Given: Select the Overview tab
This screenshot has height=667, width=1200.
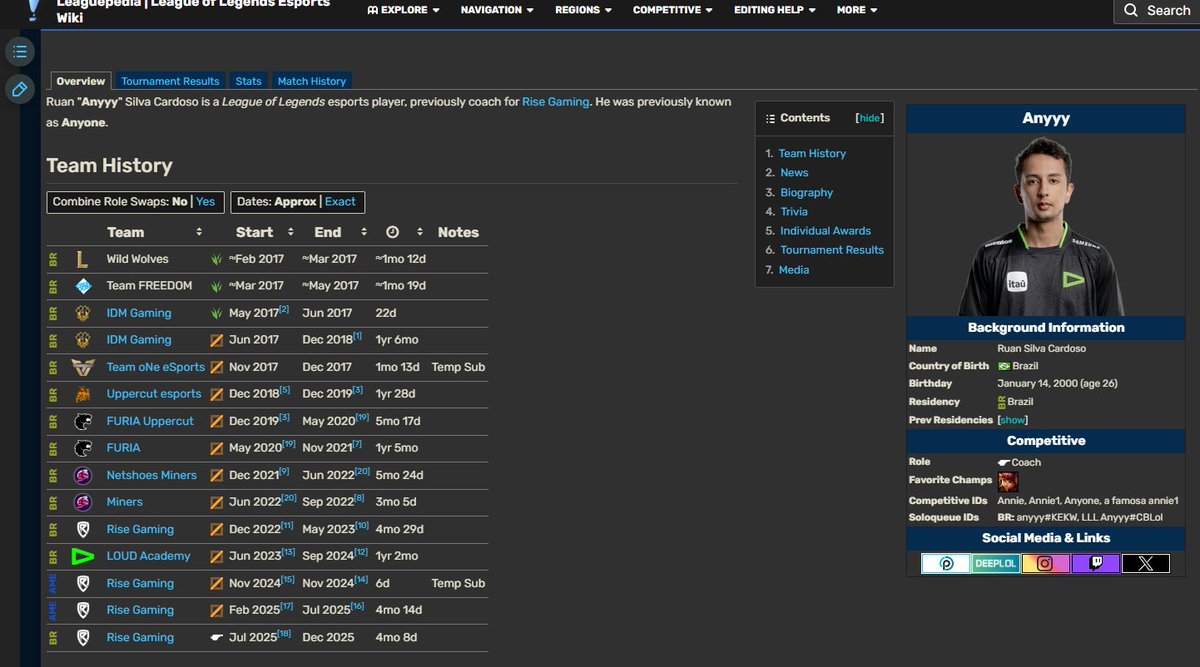Looking at the screenshot, I should click(81, 81).
